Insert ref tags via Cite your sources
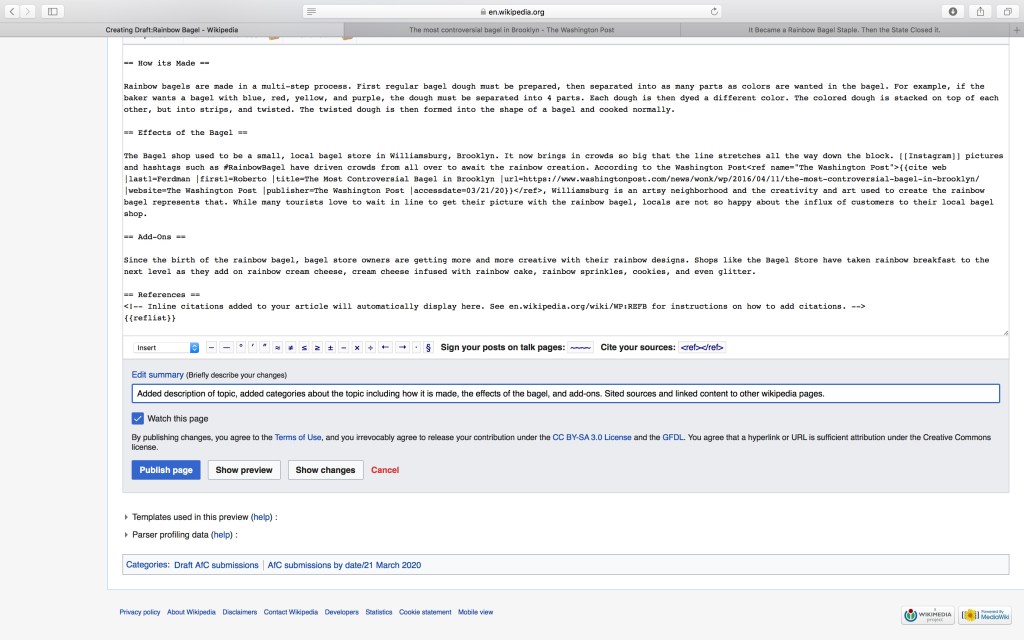Viewport: 1024px width, 640px height. click(701, 348)
